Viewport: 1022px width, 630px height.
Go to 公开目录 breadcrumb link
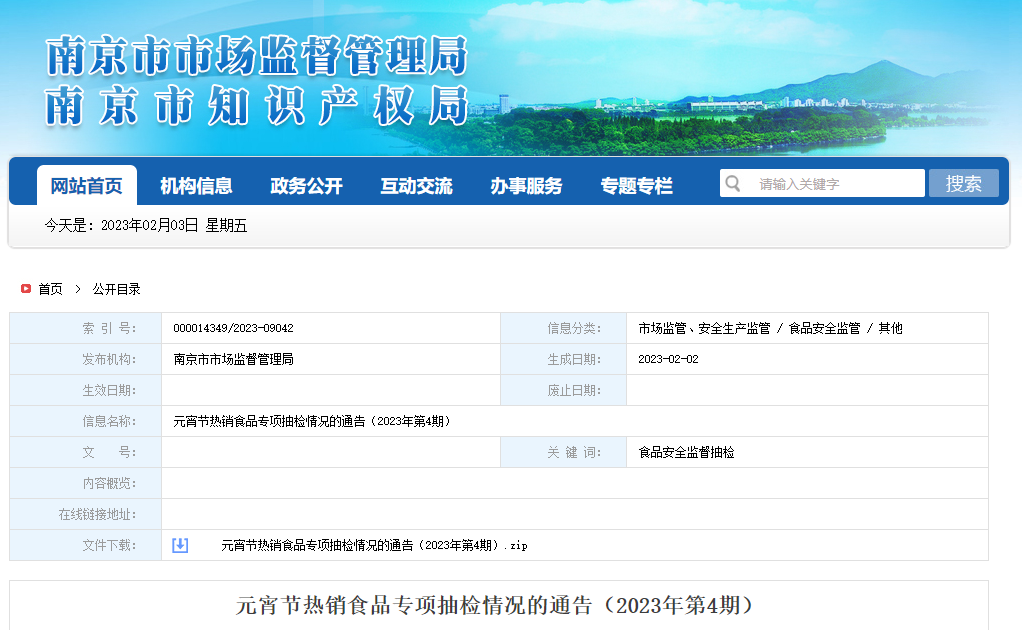(116, 289)
